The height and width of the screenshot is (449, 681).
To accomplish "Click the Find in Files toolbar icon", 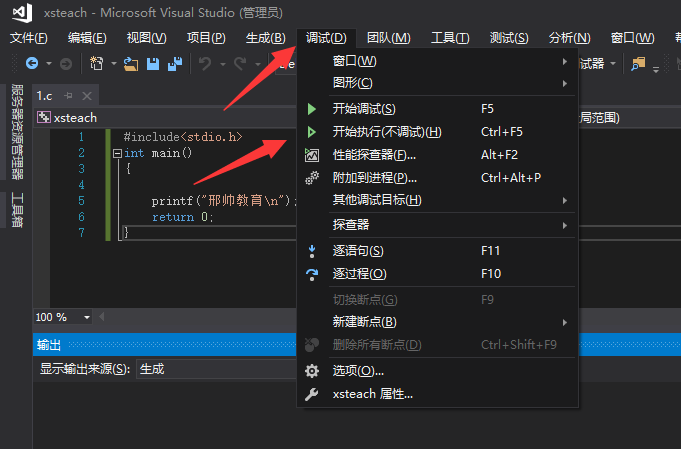I will 637,63.
